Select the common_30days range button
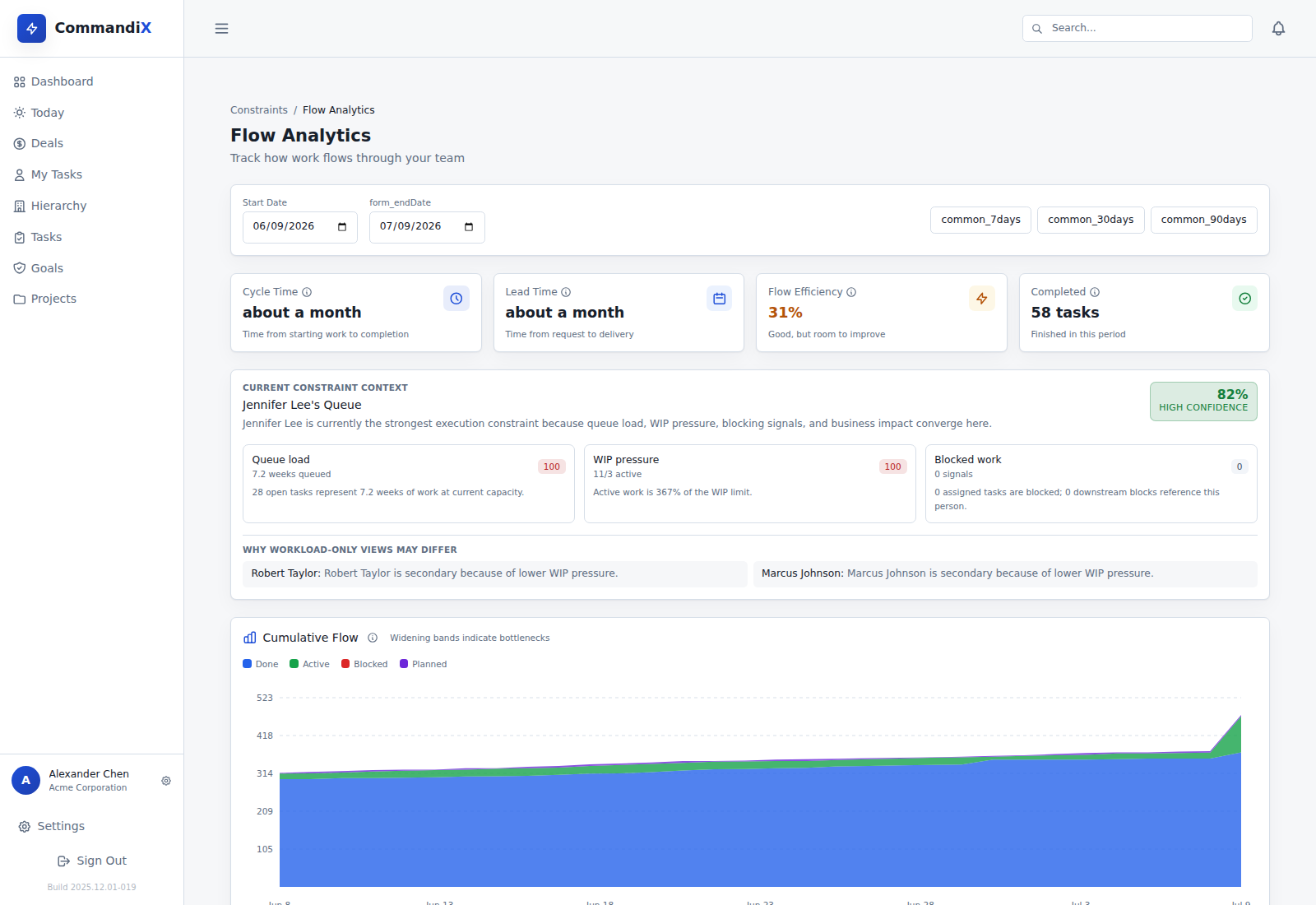1316x905 pixels. tap(1091, 220)
